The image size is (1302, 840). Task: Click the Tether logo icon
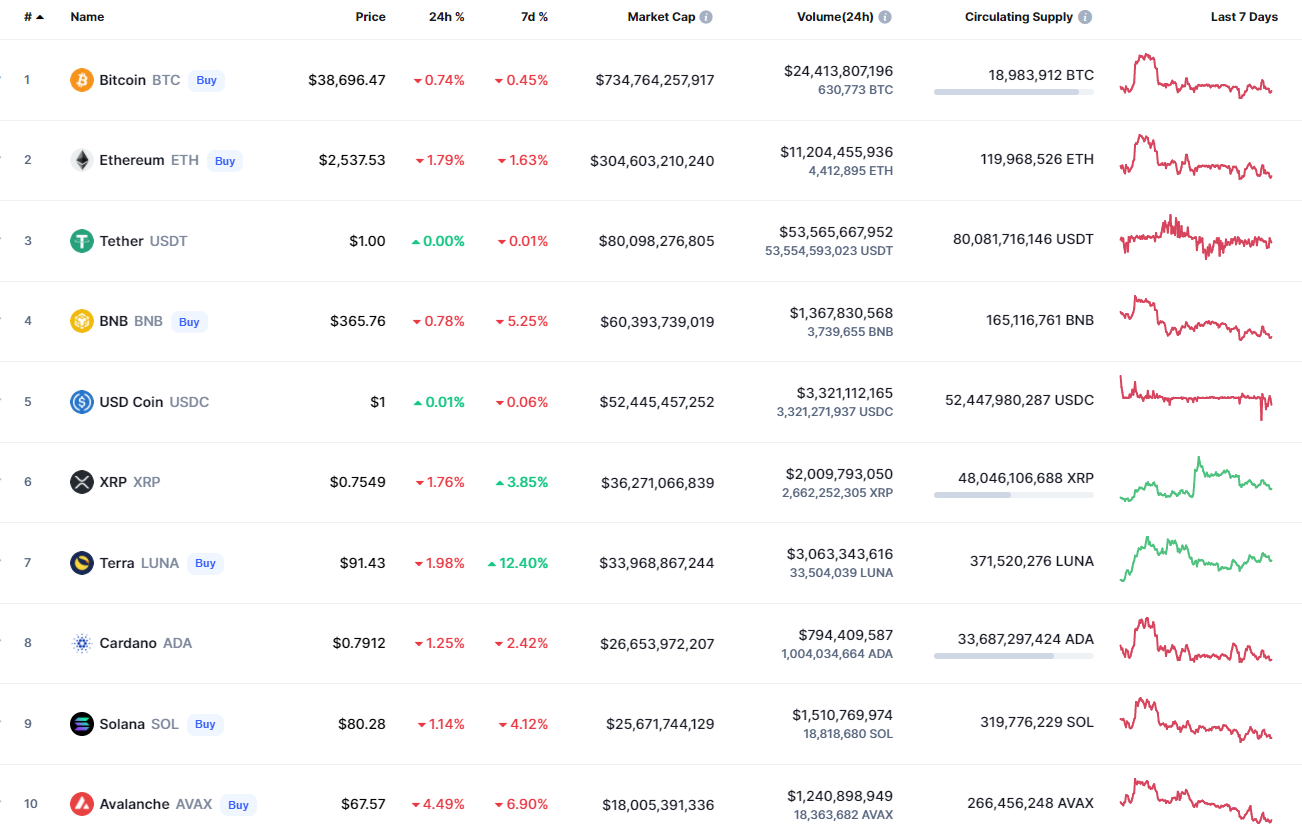point(82,241)
